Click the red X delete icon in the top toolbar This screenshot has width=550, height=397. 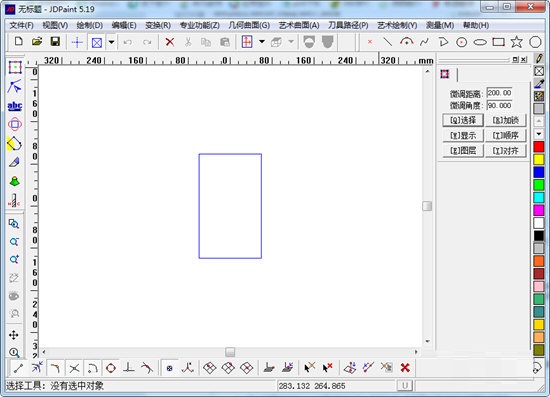(170, 42)
